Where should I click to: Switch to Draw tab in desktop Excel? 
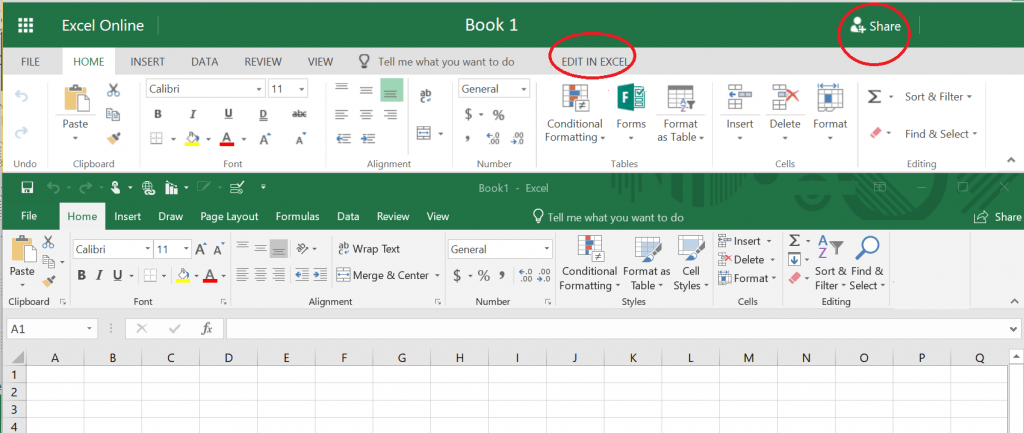(x=170, y=216)
